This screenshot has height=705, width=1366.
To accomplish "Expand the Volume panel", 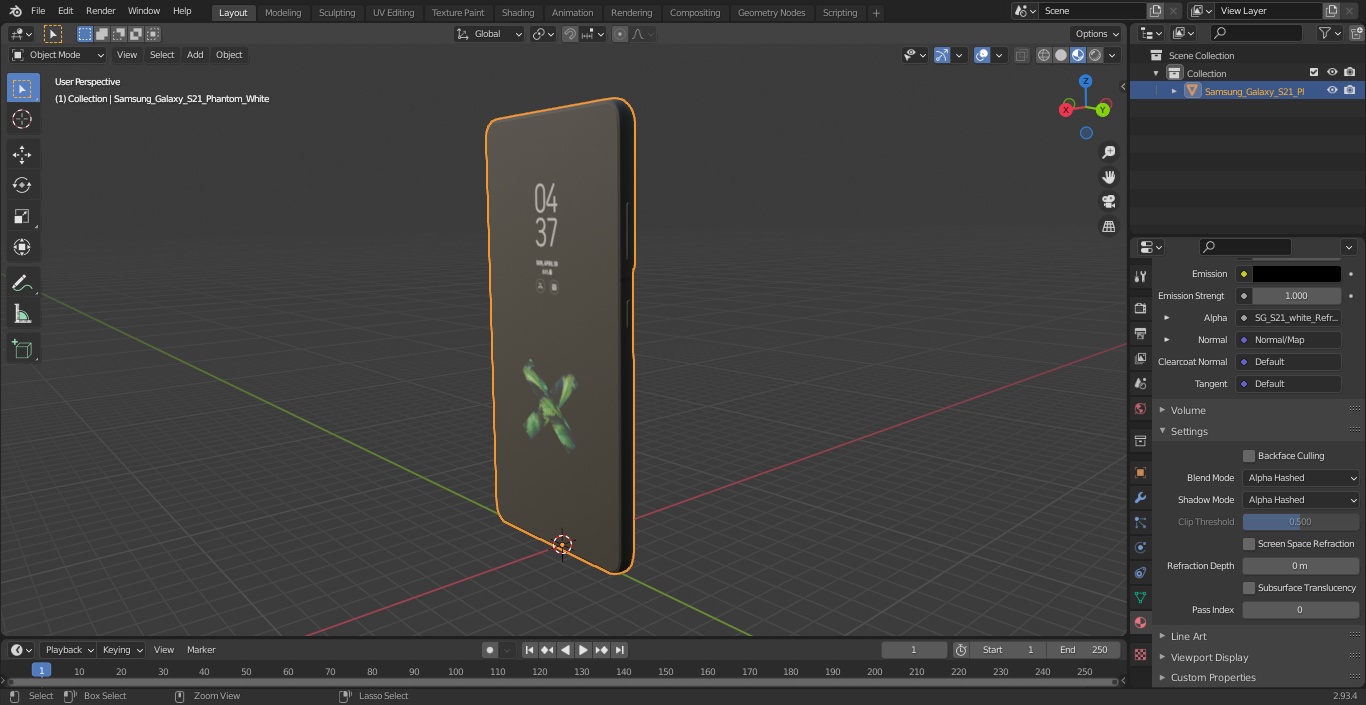I will tap(1188, 410).
